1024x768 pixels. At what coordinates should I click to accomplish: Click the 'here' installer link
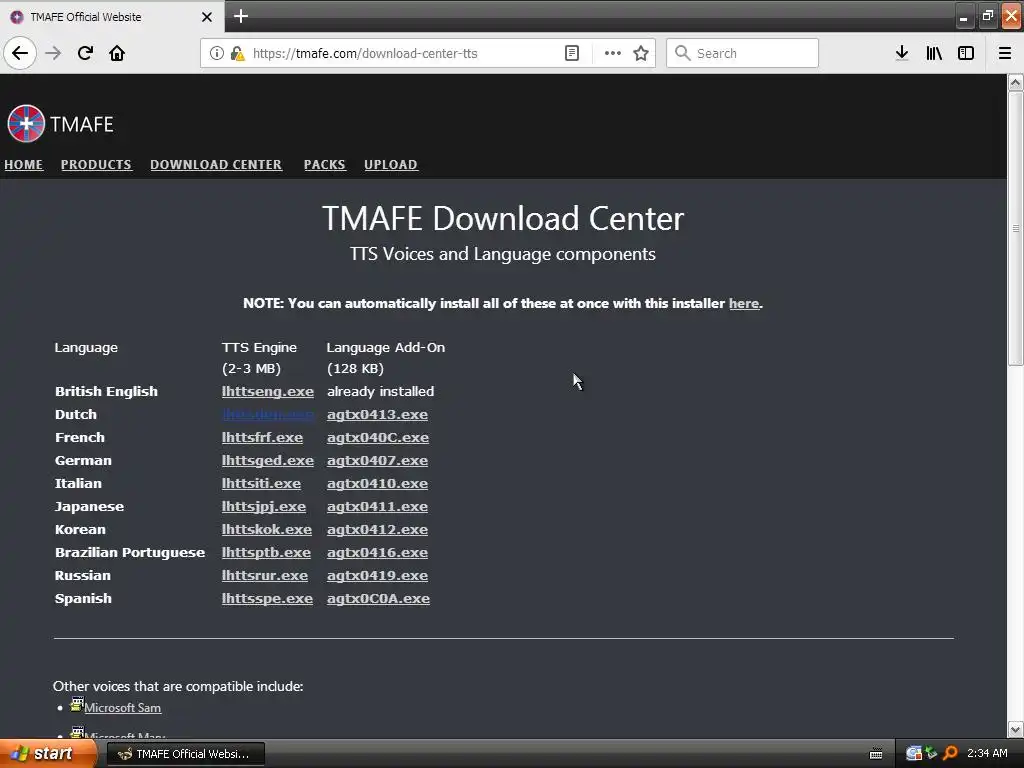tap(744, 303)
